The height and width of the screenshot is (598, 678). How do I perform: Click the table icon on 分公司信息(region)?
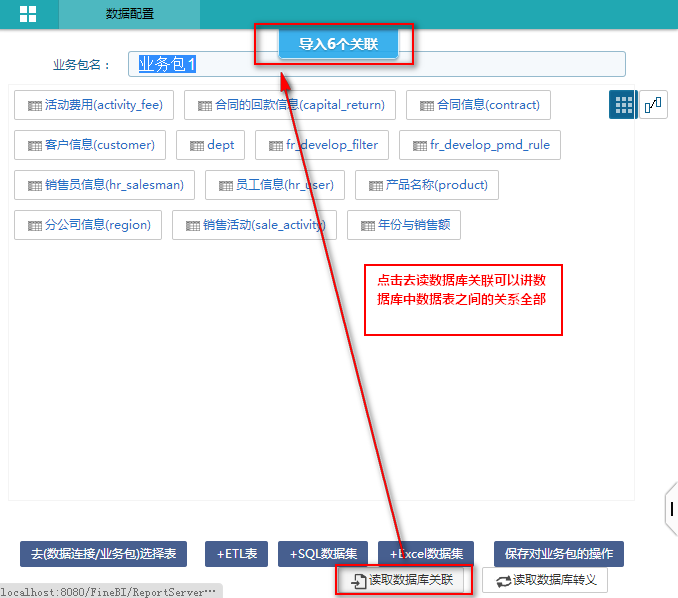34,225
